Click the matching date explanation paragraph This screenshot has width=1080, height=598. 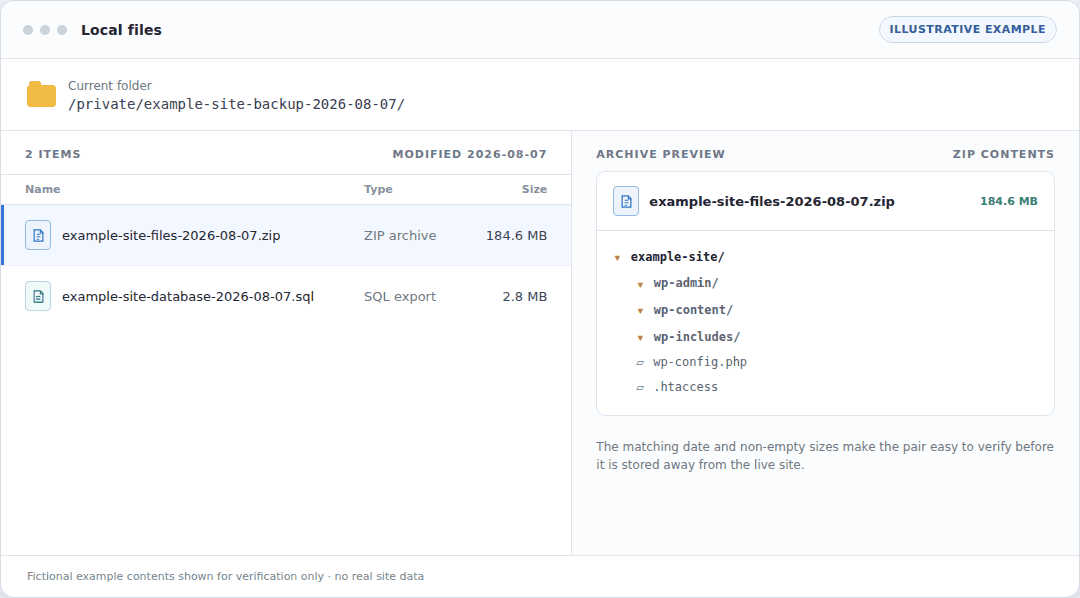point(825,455)
